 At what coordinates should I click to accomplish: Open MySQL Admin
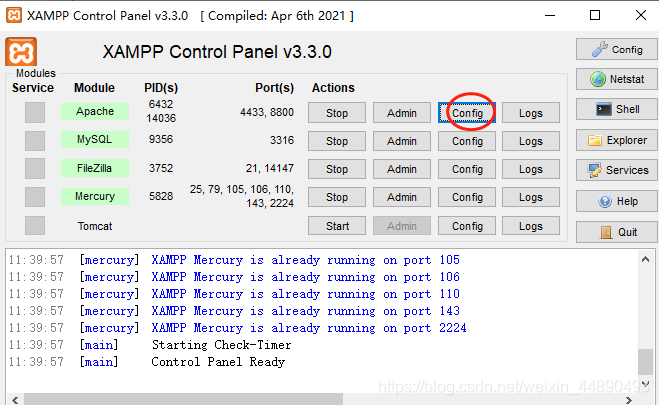coord(402,141)
